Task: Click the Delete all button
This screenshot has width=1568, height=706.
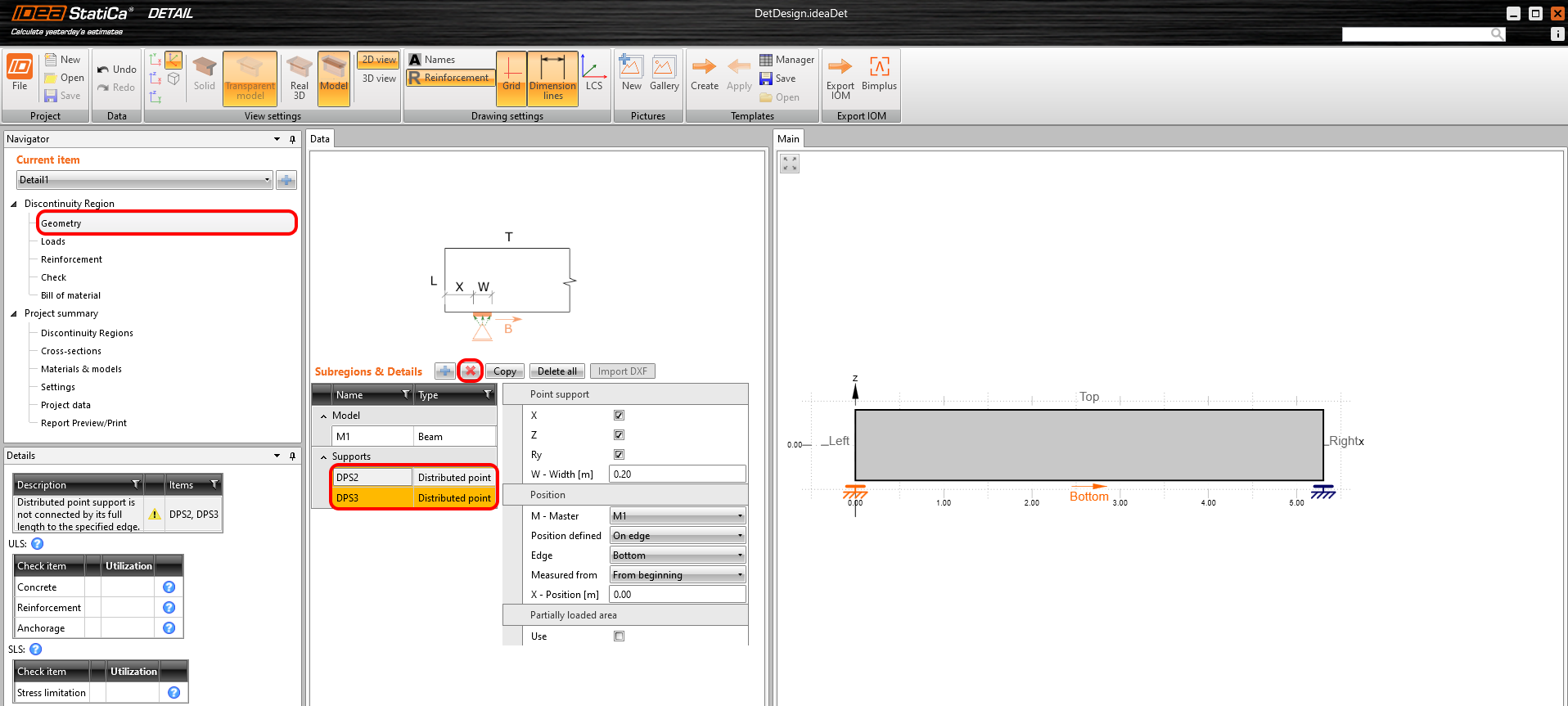Action: pos(556,371)
